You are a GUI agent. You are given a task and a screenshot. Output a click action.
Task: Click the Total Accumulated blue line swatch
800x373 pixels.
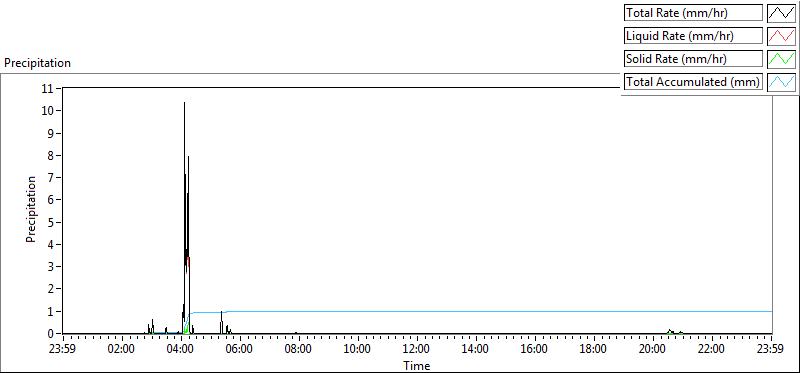(x=781, y=82)
